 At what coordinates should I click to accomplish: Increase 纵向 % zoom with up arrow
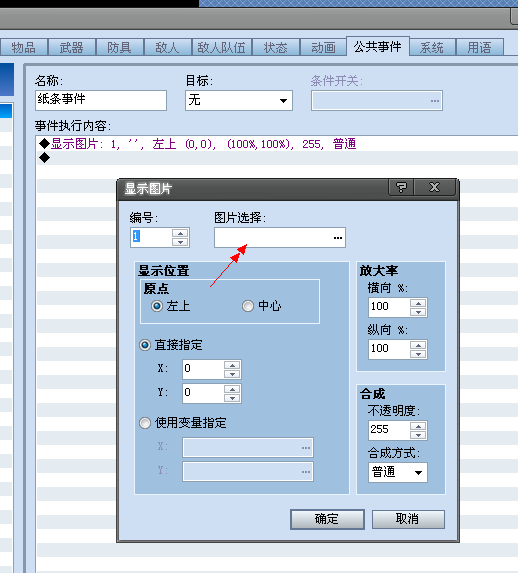click(x=418, y=345)
